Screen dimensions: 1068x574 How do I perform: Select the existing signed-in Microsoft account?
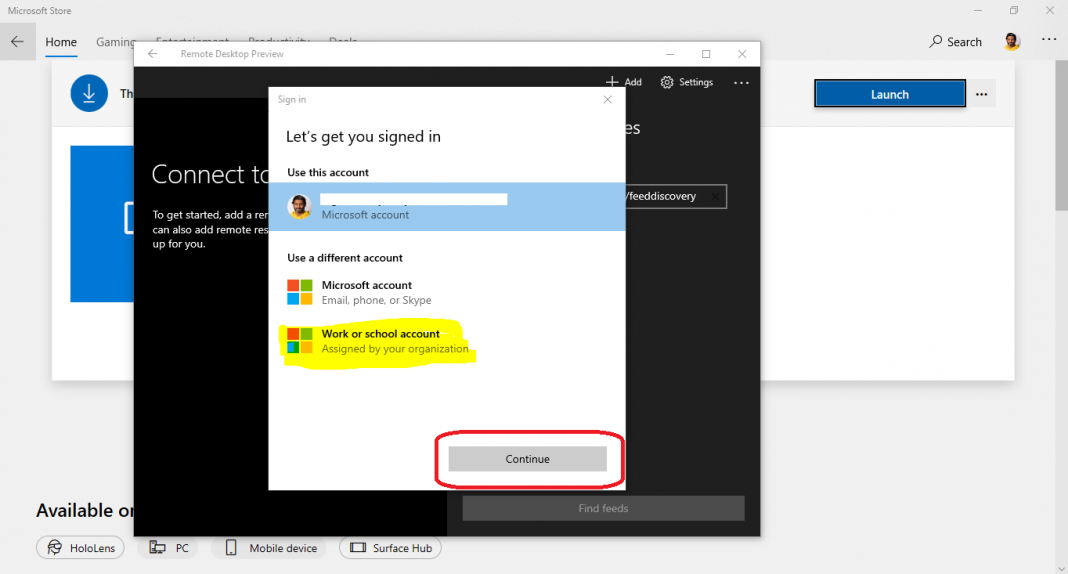447,207
